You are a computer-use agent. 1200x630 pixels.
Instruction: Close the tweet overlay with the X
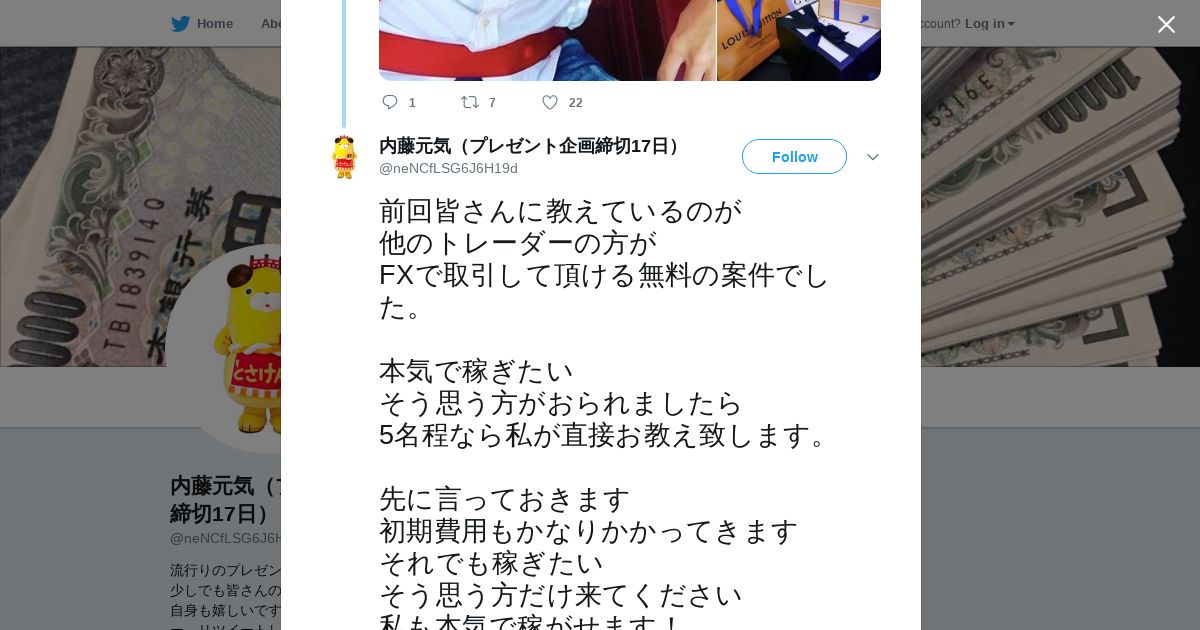click(1166, 24)
